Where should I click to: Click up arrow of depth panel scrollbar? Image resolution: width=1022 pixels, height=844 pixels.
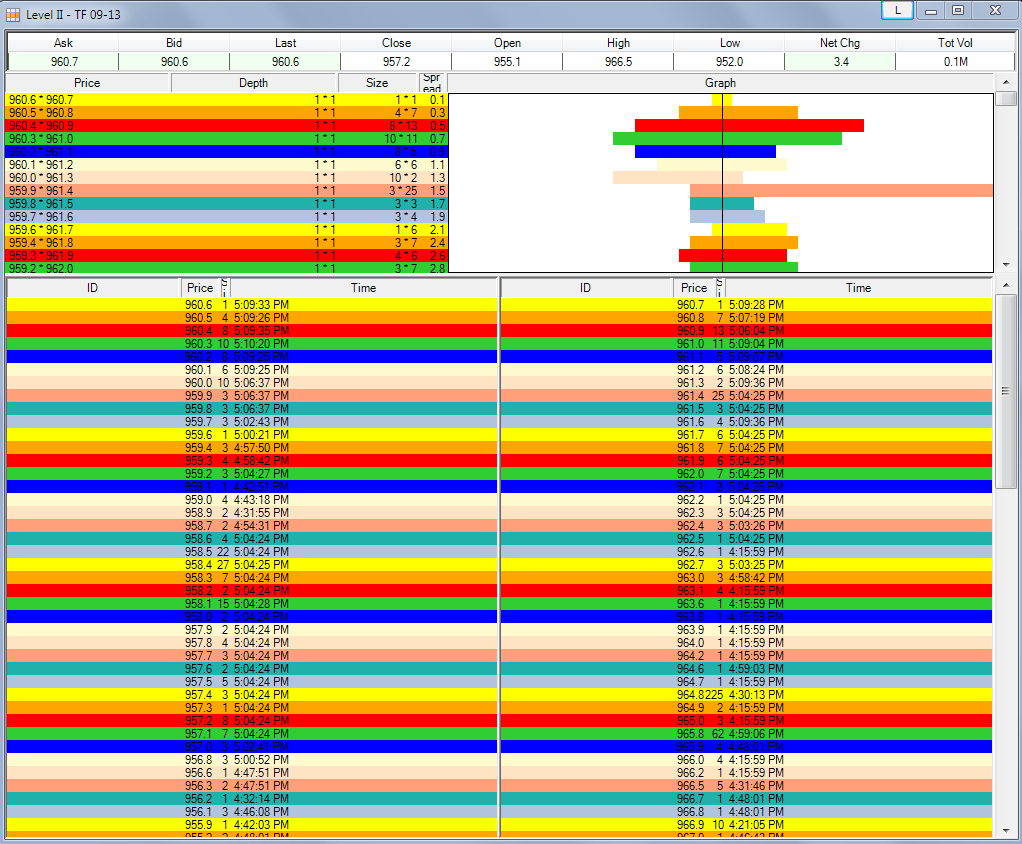[1006, 82]
